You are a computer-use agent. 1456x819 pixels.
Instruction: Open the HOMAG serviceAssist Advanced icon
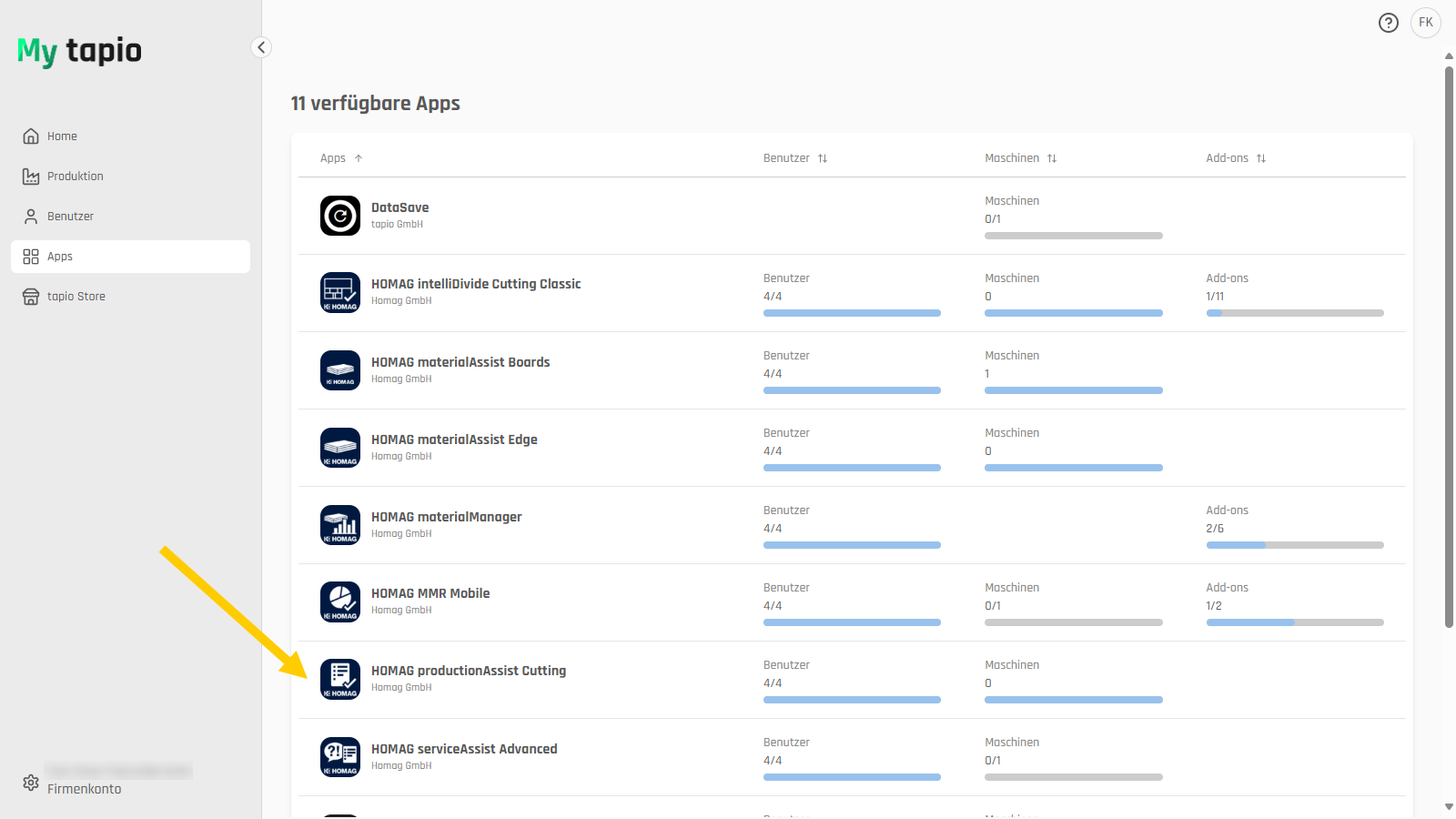[x=340, y=757]
